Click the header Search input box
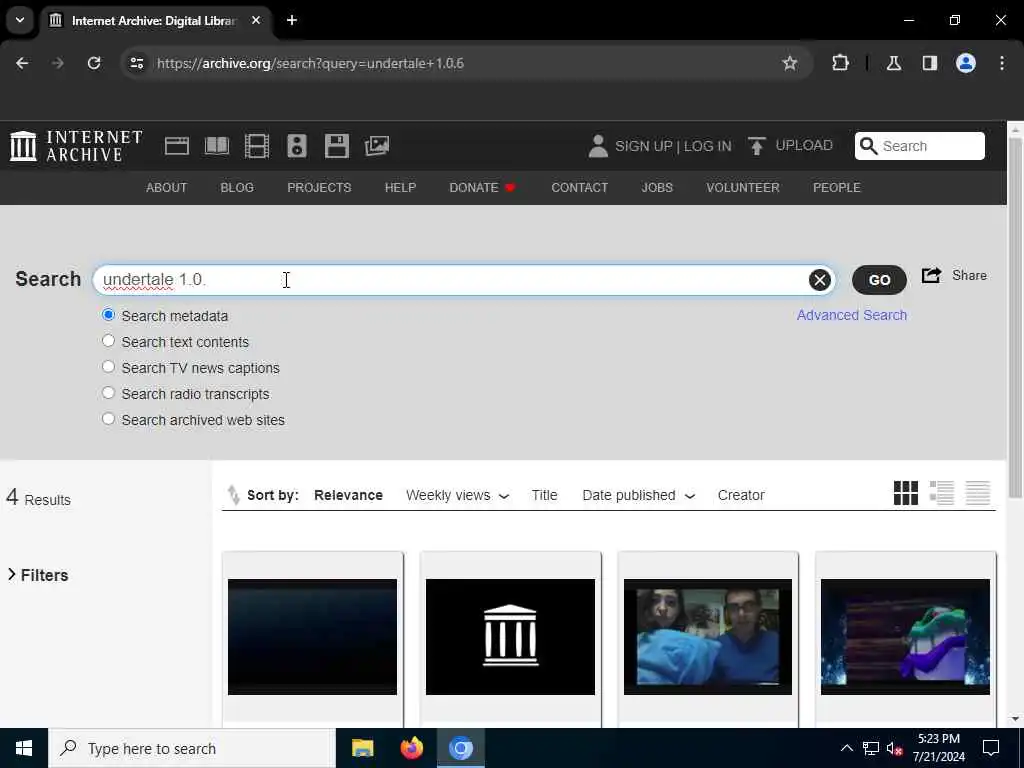This screenshot has height=768, width=1024. coord(920,146)
